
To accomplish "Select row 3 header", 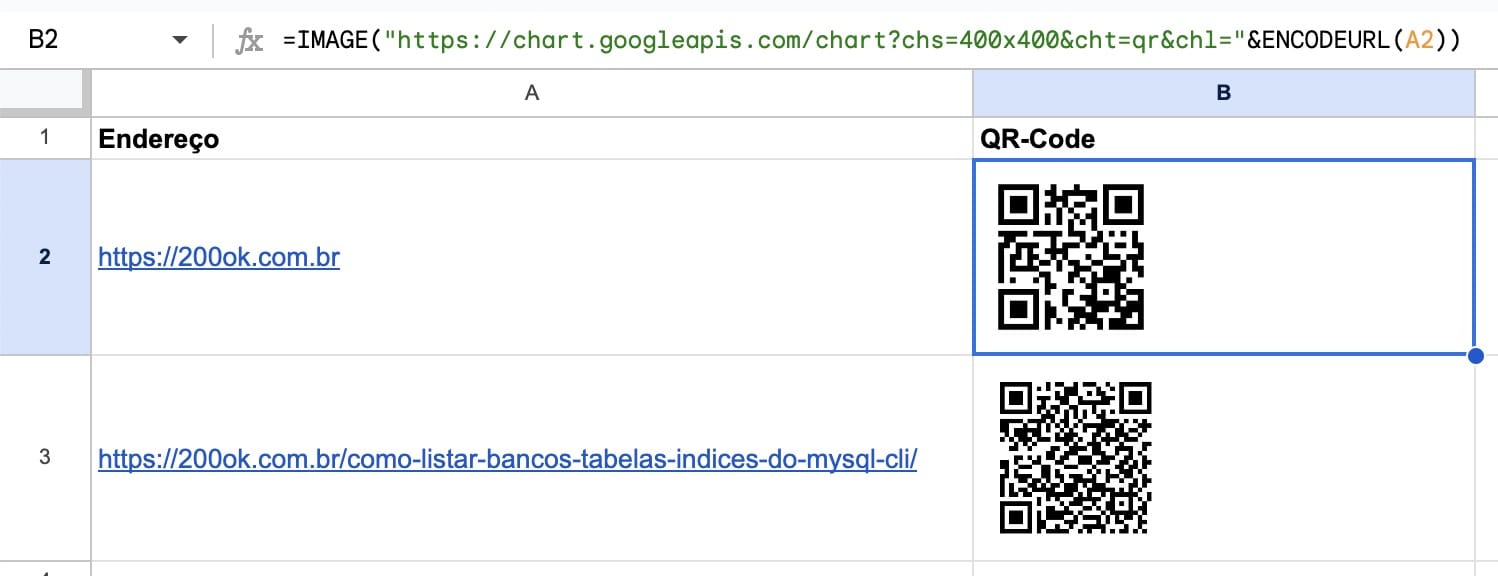I will coord(45,458).
